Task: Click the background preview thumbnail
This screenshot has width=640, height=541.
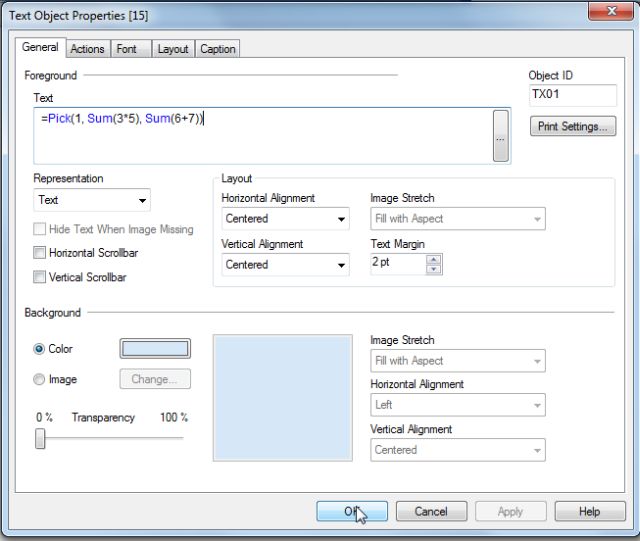Action: [x=282, y=398]
